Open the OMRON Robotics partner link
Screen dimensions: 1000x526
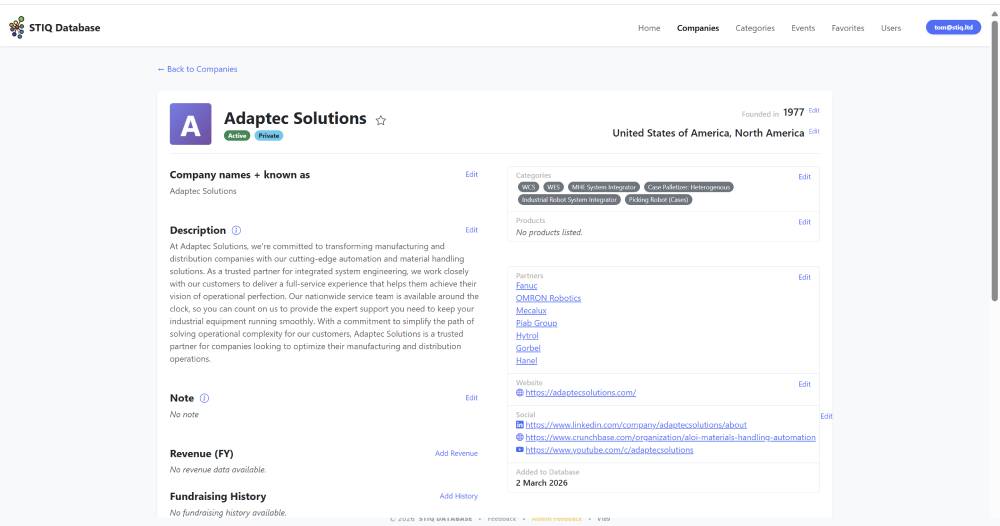coord(548,298)
